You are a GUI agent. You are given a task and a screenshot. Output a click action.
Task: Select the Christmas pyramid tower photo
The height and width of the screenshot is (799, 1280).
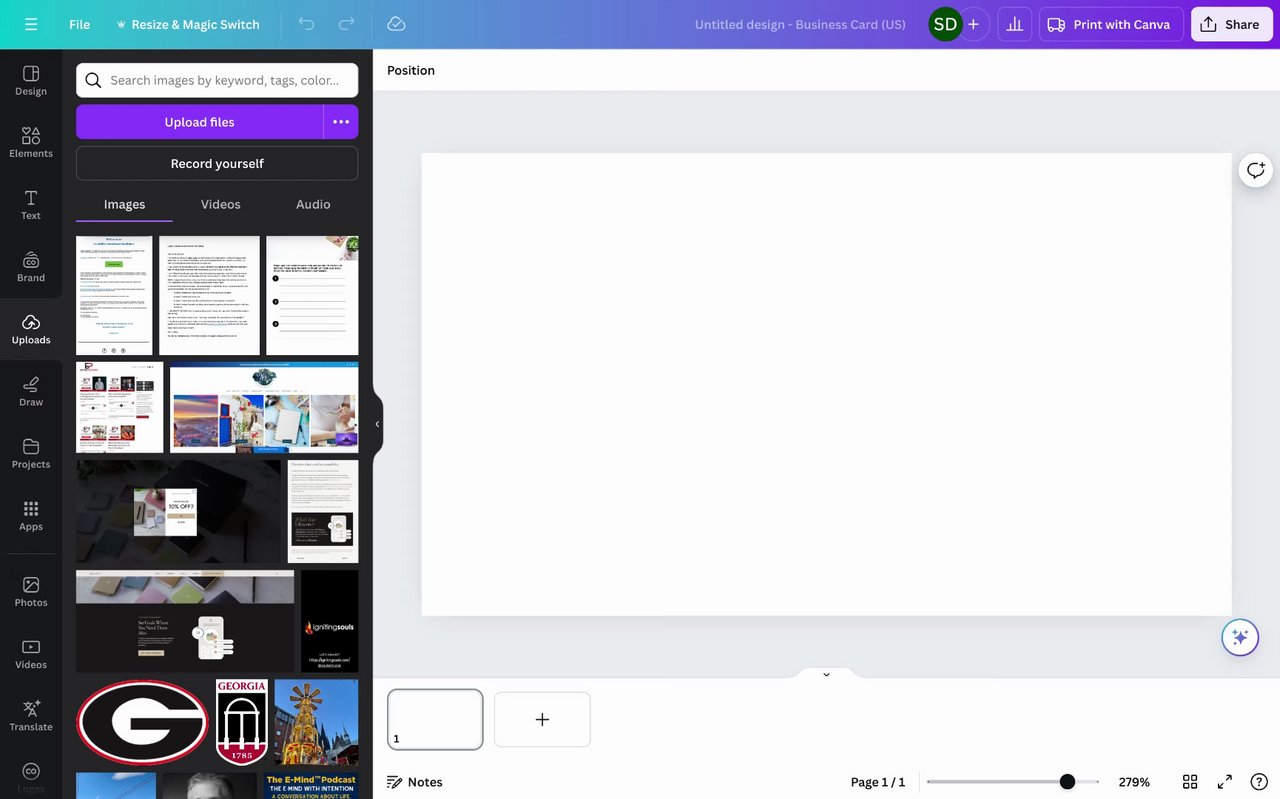(x=316, y=722)
